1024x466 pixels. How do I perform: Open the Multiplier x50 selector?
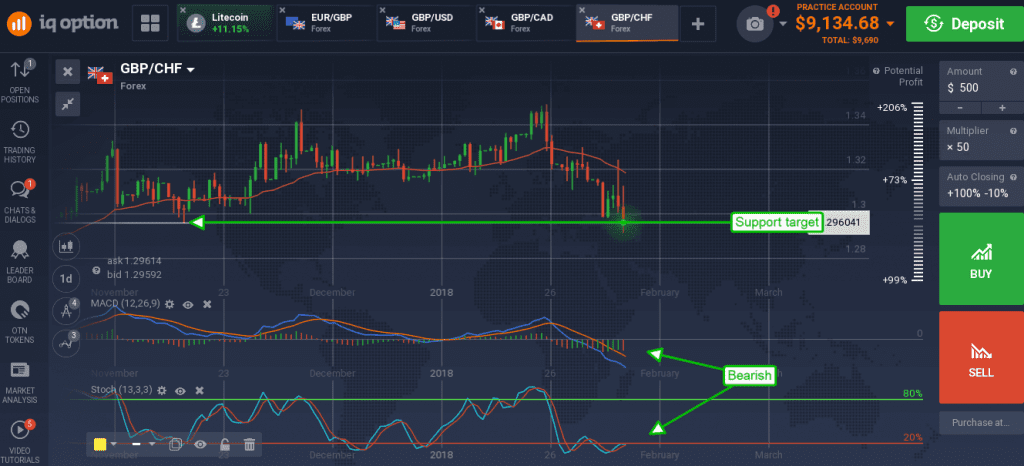click(x=981, y=139)
